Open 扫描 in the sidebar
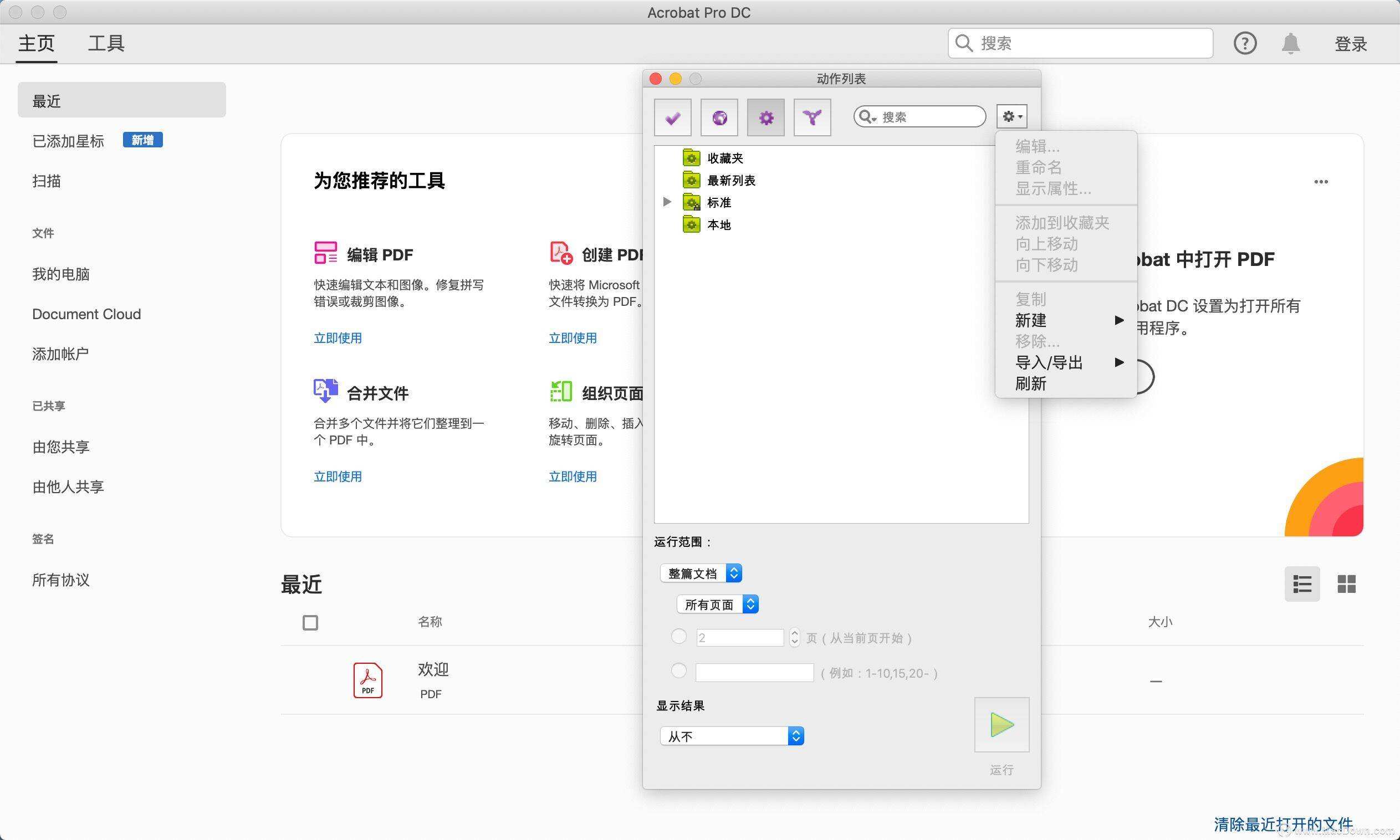The width and height of the screenshot is (1400, 840). tap(47, 181)
